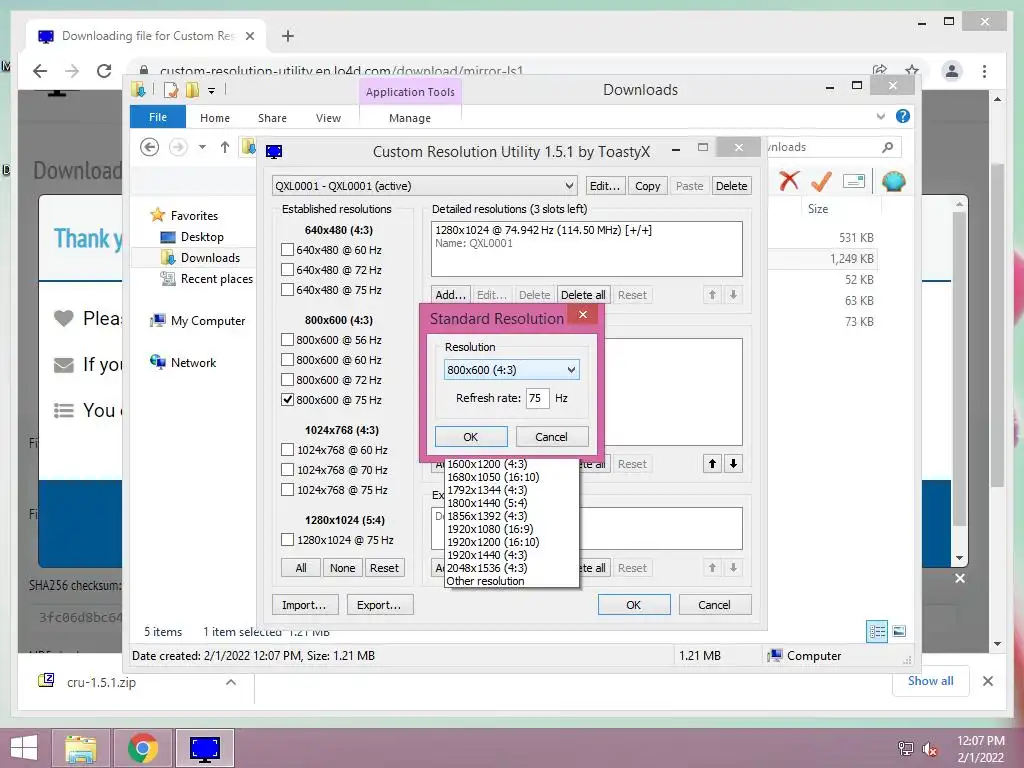The height and width of the screenshot is (768, 1024).
Task: Click the blue shell toolbar icon
Action: [893, 181]
